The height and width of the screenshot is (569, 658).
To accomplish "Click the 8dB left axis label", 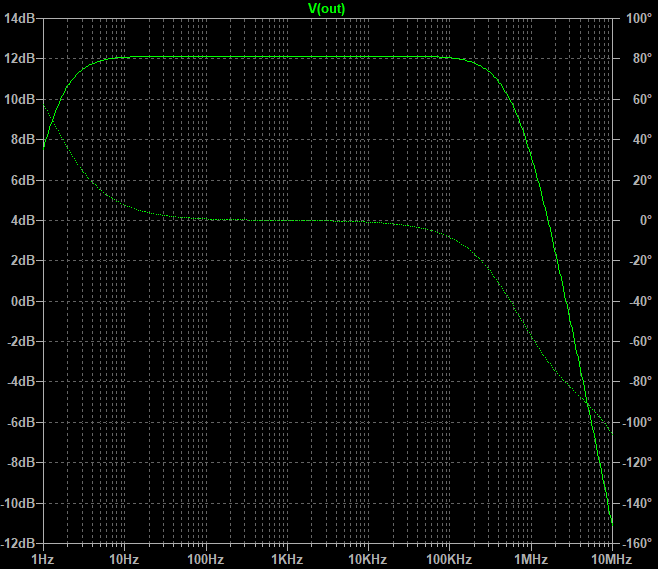I will 23,139.
